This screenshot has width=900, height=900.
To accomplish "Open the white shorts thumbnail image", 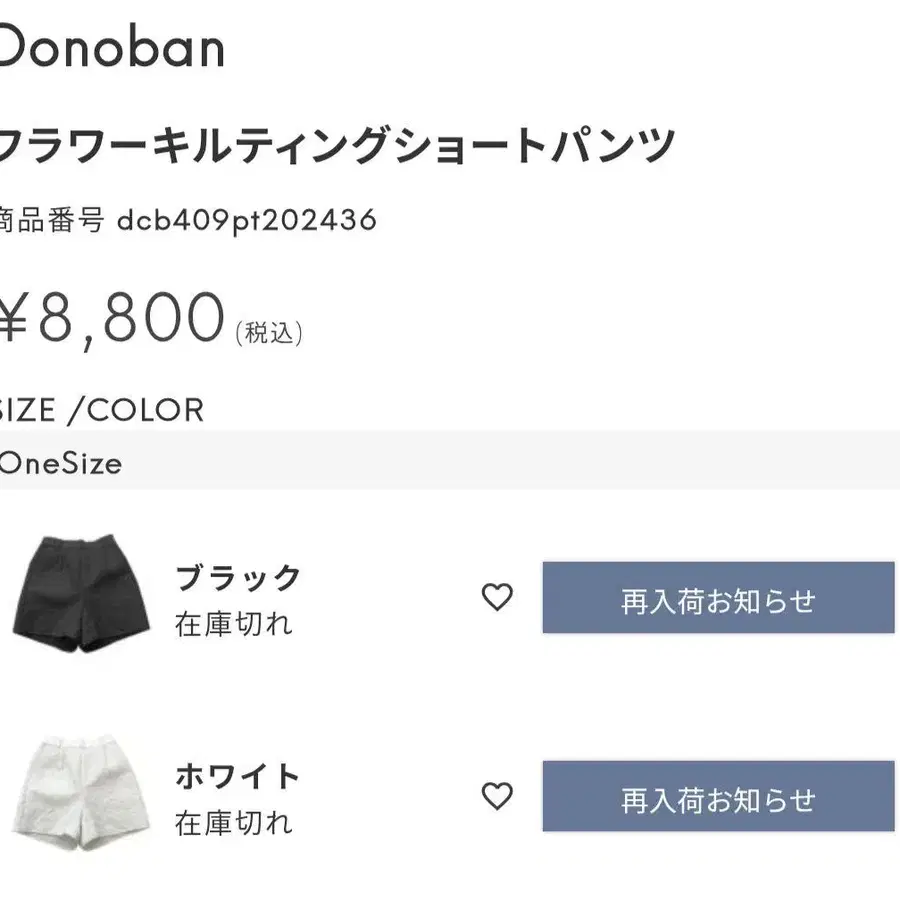I will tap(83, 793).
